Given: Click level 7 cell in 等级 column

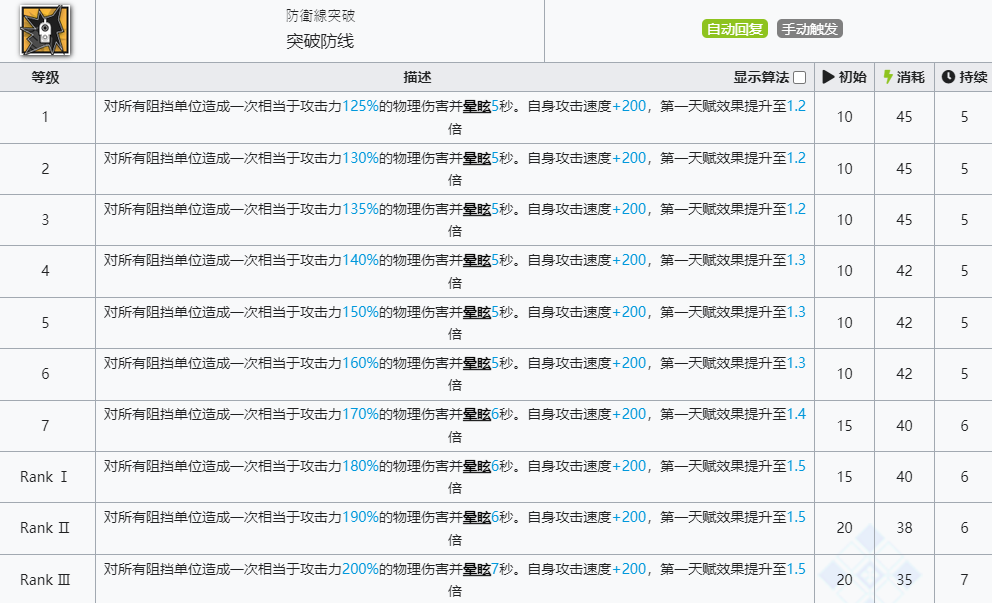Looking at the screenshot, I should click(46, 426).
